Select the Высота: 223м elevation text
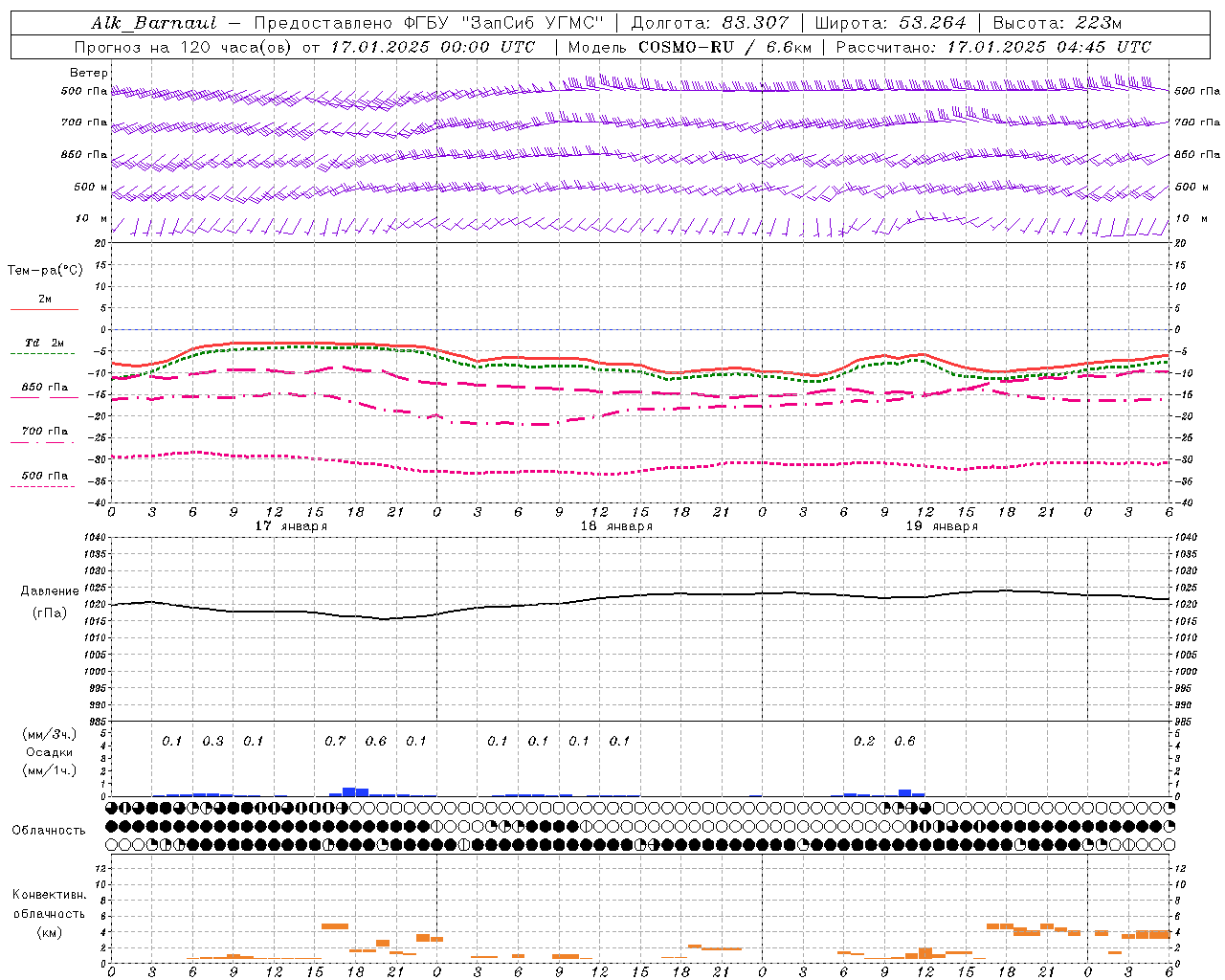The image size is (1225, 980). tap(1057, 23)
